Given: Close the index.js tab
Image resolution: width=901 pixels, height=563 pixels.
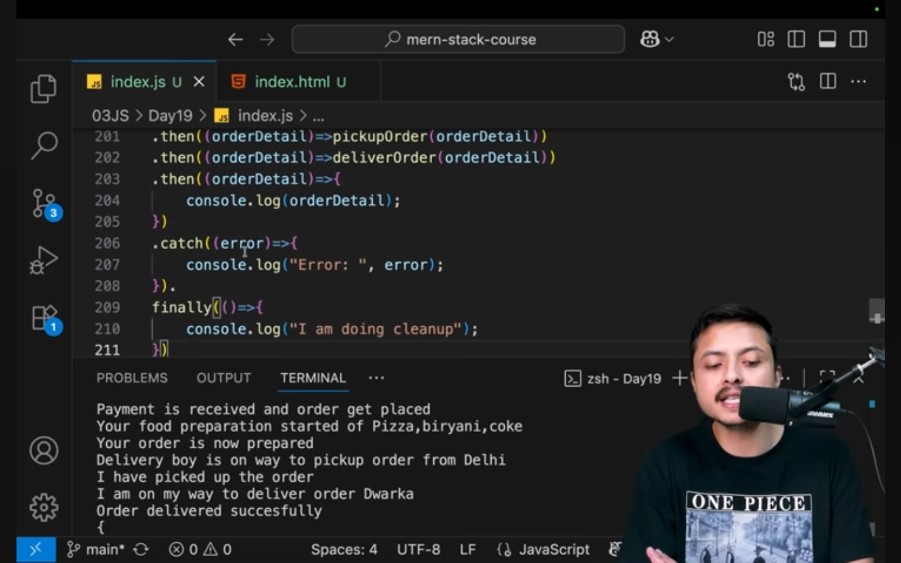Looking at the screenshot, I should point(199,82).
